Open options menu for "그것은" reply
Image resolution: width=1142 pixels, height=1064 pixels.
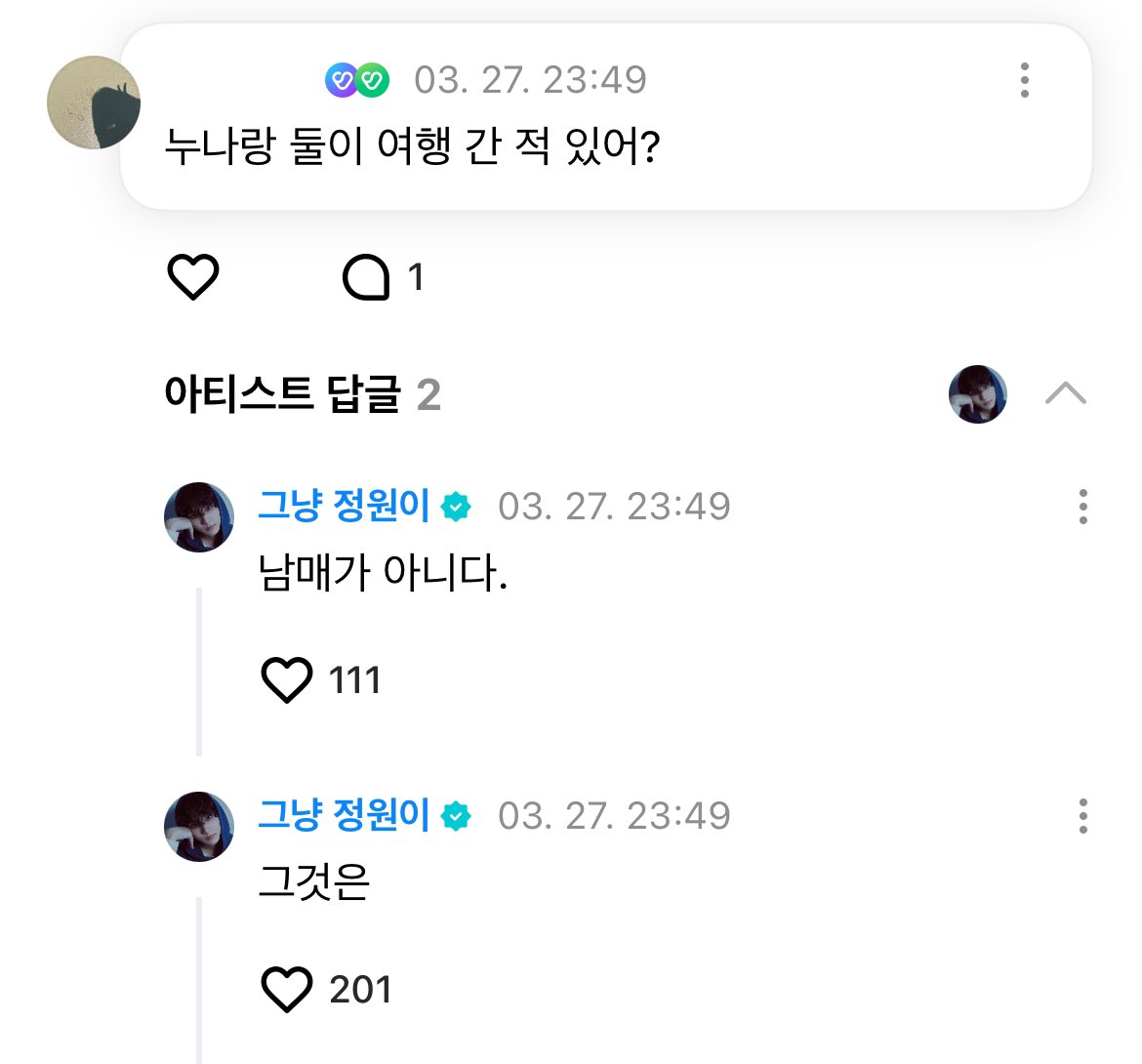(x=1082, y=816)
